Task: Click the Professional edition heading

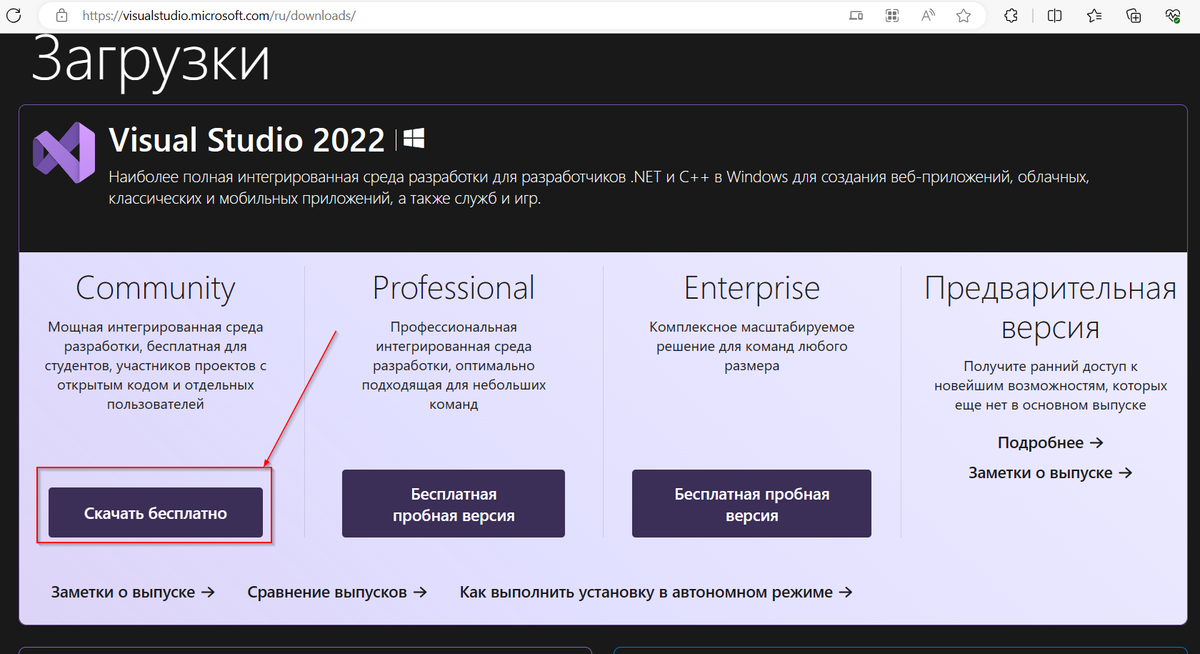Action: (x=453, y=287)
